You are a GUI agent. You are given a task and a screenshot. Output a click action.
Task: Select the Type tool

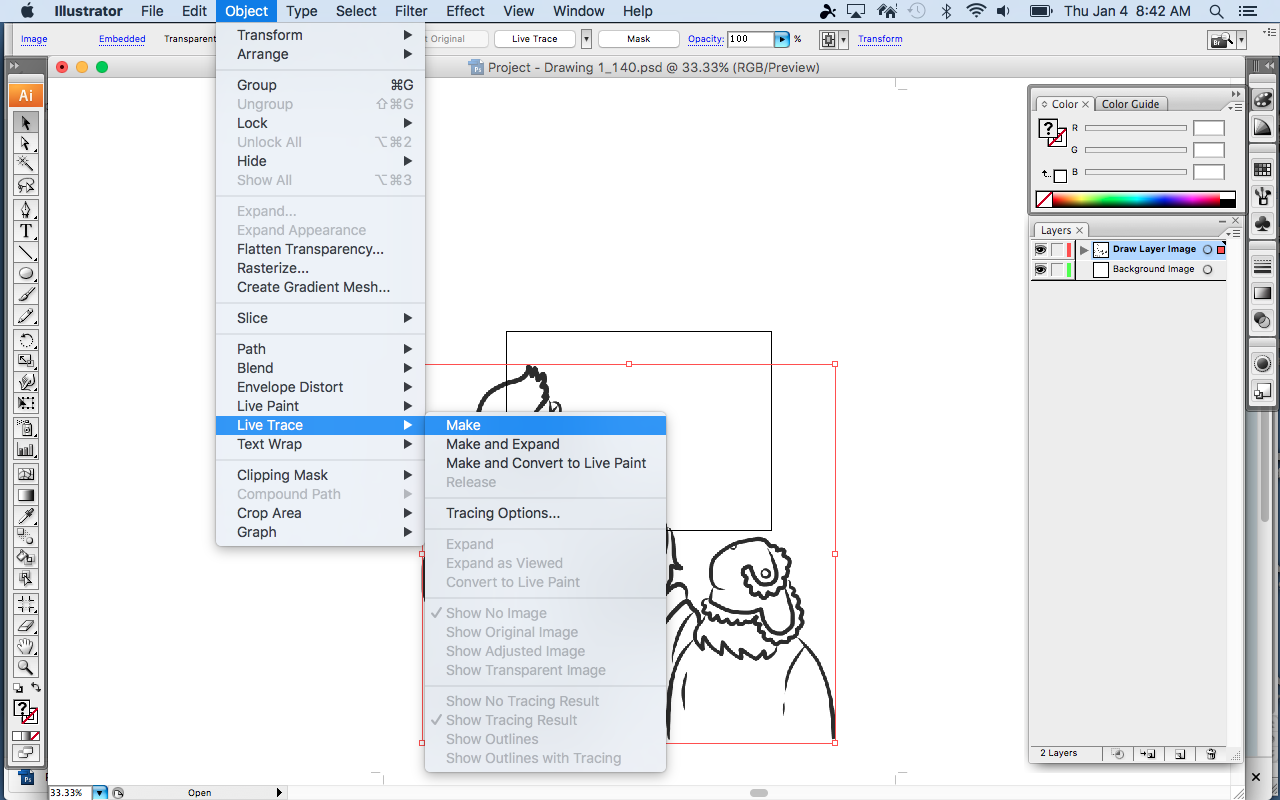26,231
